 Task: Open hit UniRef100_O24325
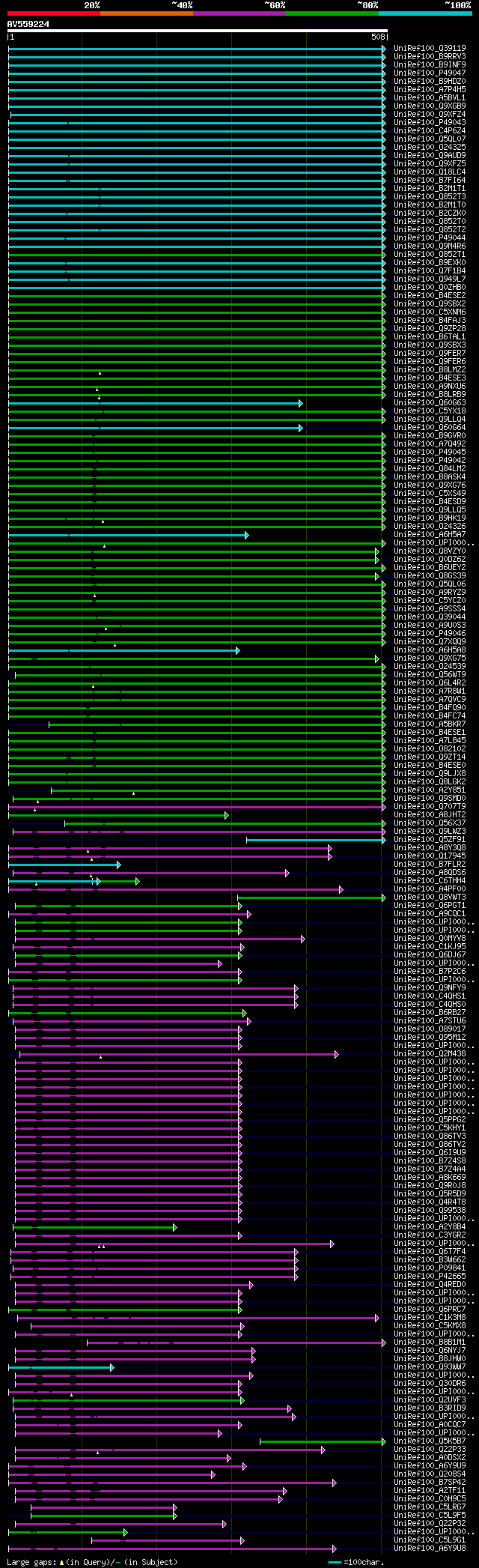tap(430, 148)
